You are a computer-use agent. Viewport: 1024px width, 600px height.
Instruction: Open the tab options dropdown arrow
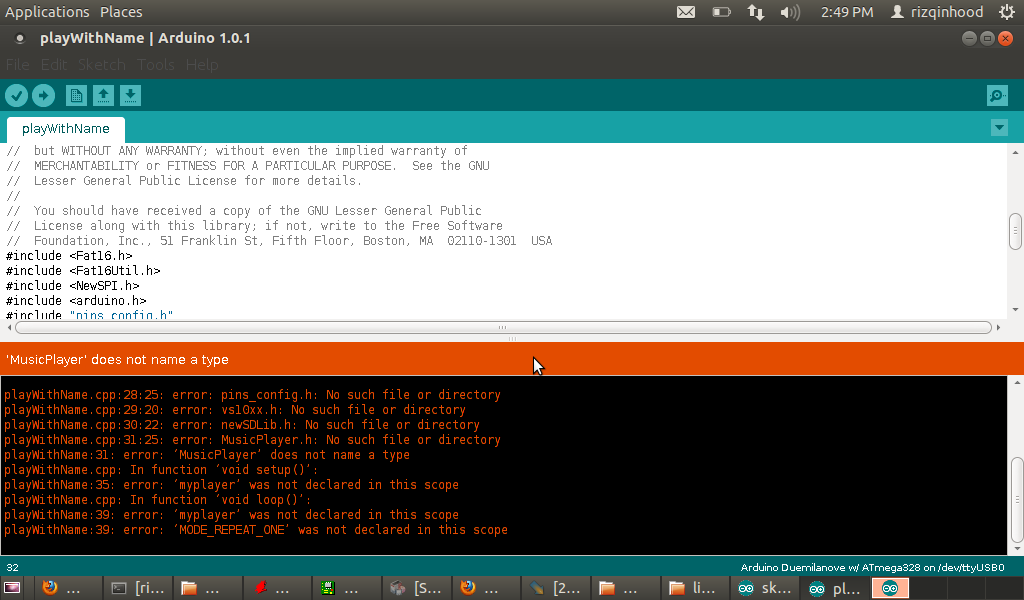tap(999, 127)
